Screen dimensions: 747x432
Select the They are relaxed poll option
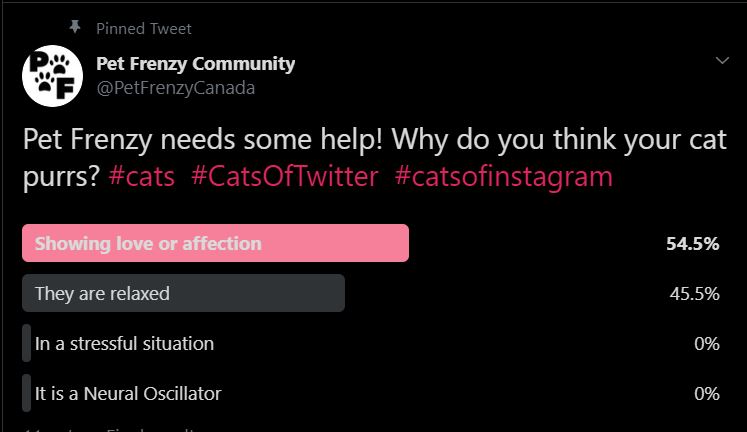tap(183, 293)
